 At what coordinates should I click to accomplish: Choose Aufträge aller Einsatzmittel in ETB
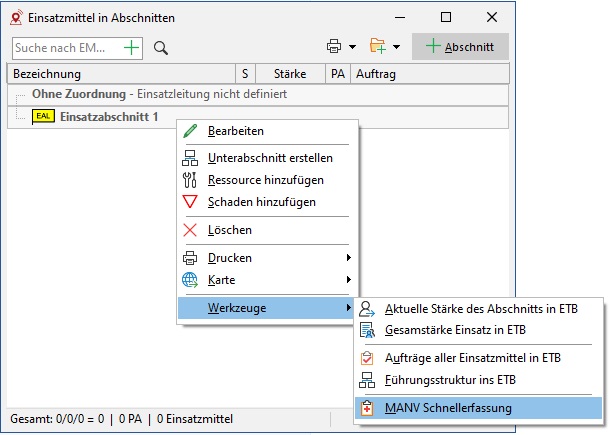[x=474, y=358]
